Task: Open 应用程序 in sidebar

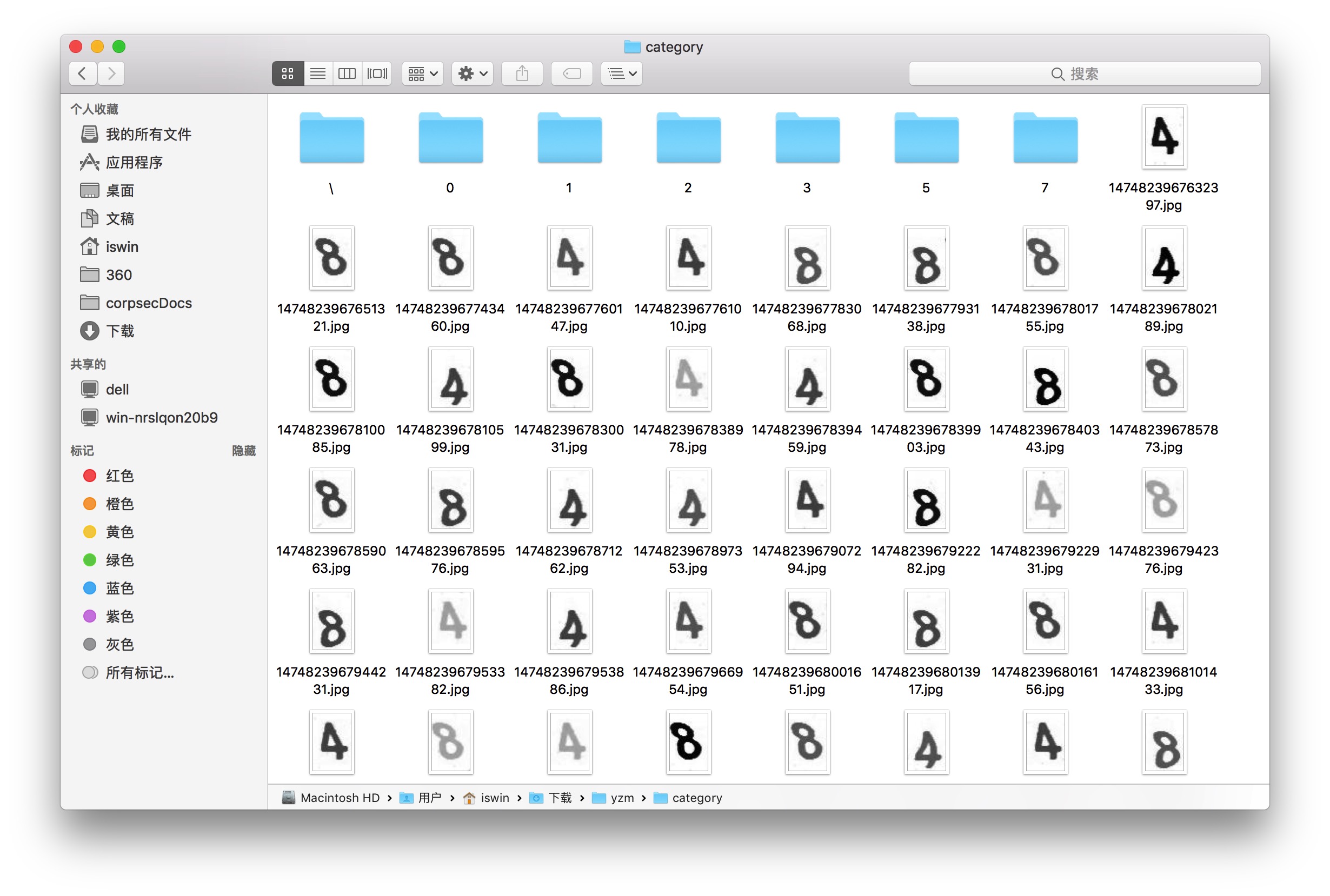Action: (134, 162)
